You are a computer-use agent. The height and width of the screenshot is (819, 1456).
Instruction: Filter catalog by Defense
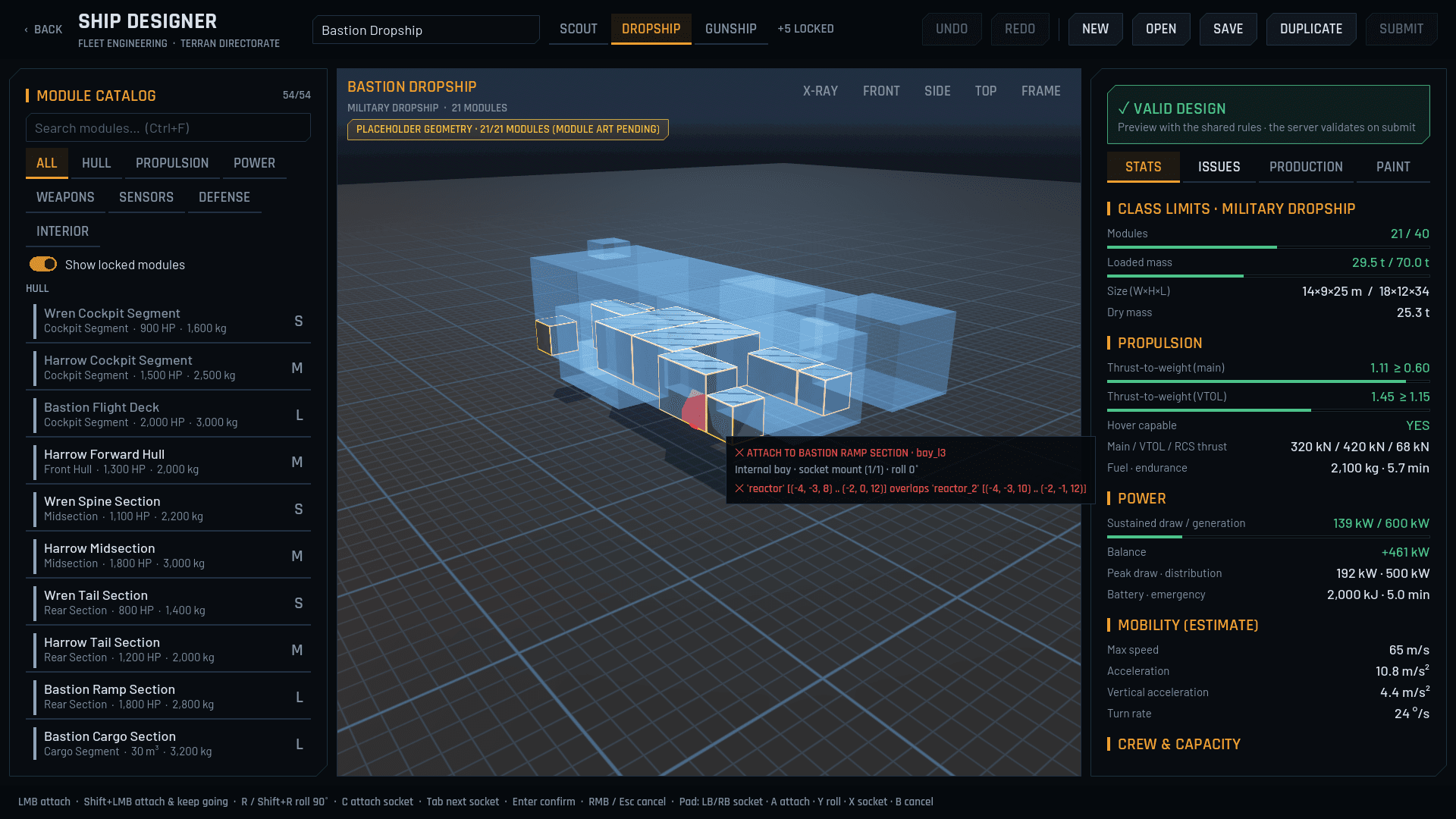coord(224,197)
